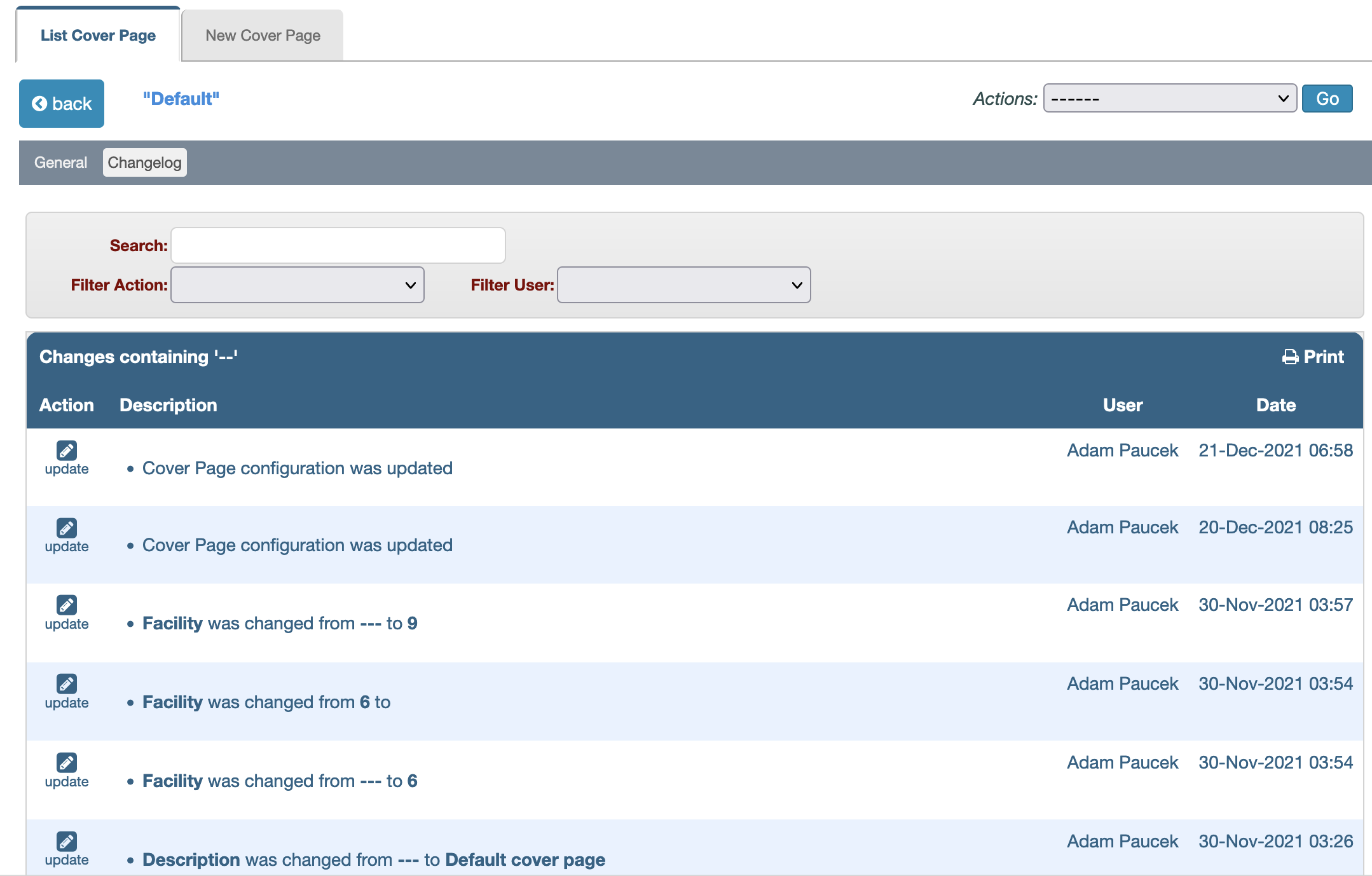The width and height of the screenshot is (1372, 876).
Task: Select the Changelog sub-tab
Action: 144,163
